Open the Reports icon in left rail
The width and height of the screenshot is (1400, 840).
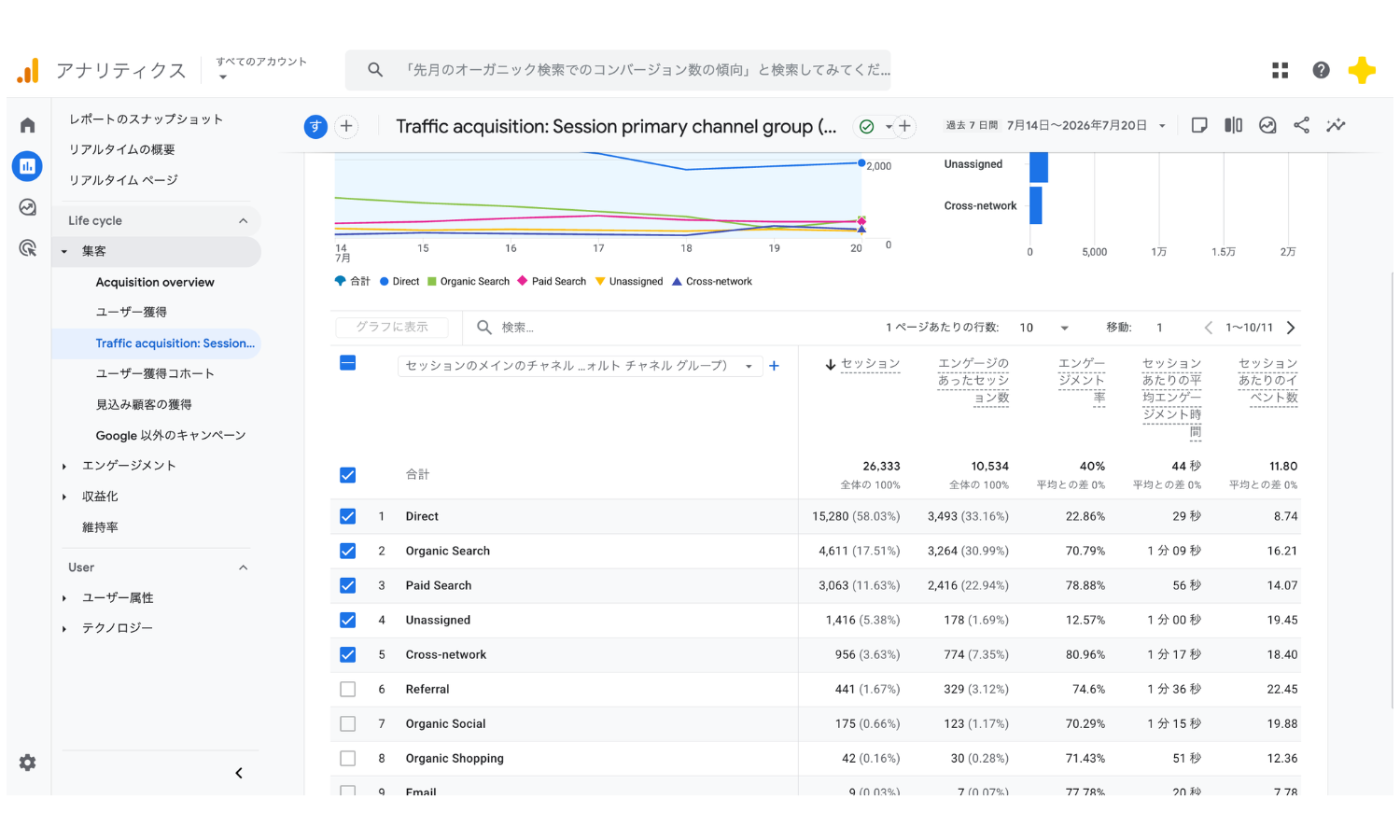point(27,166)
